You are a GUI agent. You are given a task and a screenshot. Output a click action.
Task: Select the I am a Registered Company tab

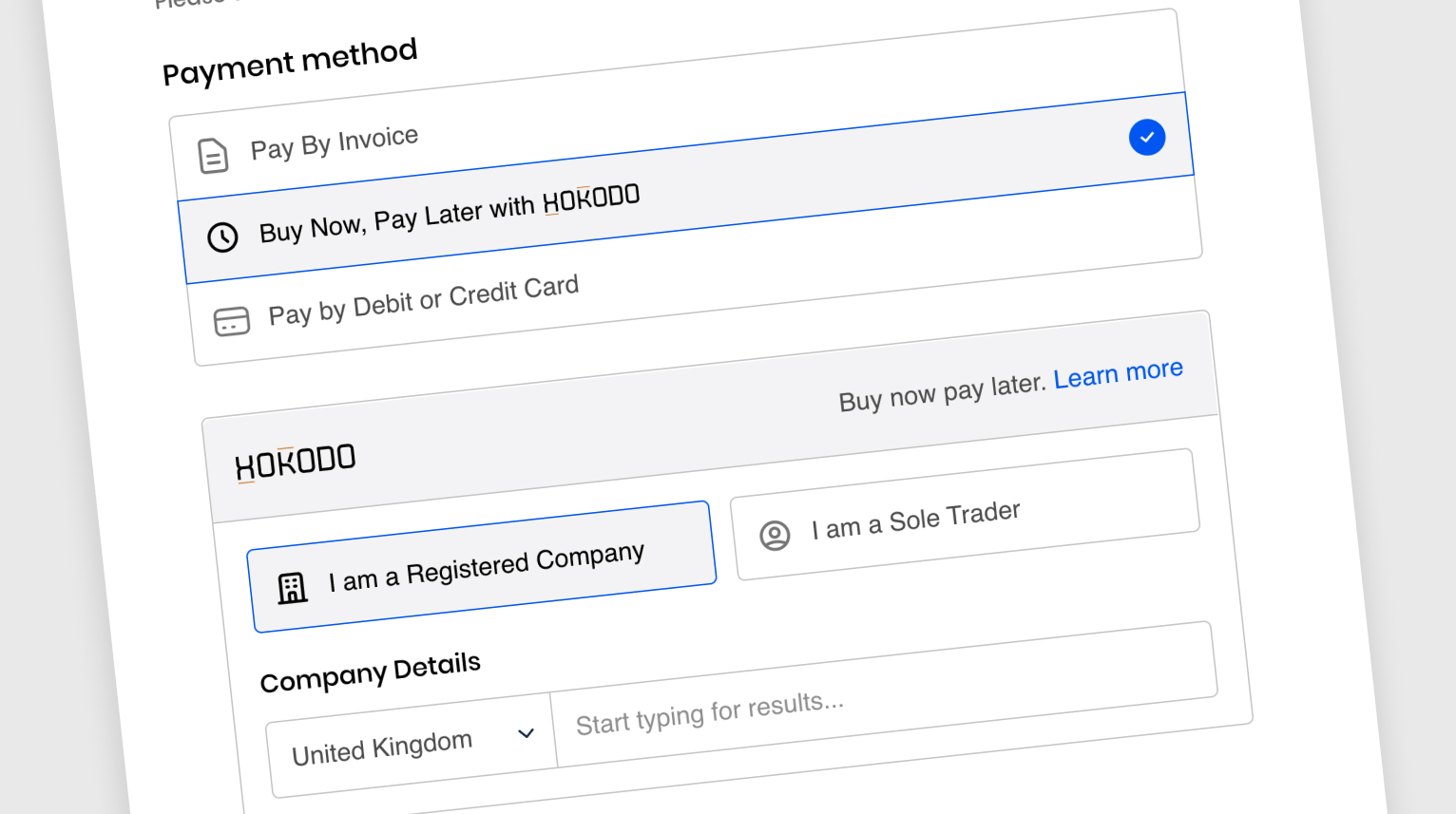485,567
